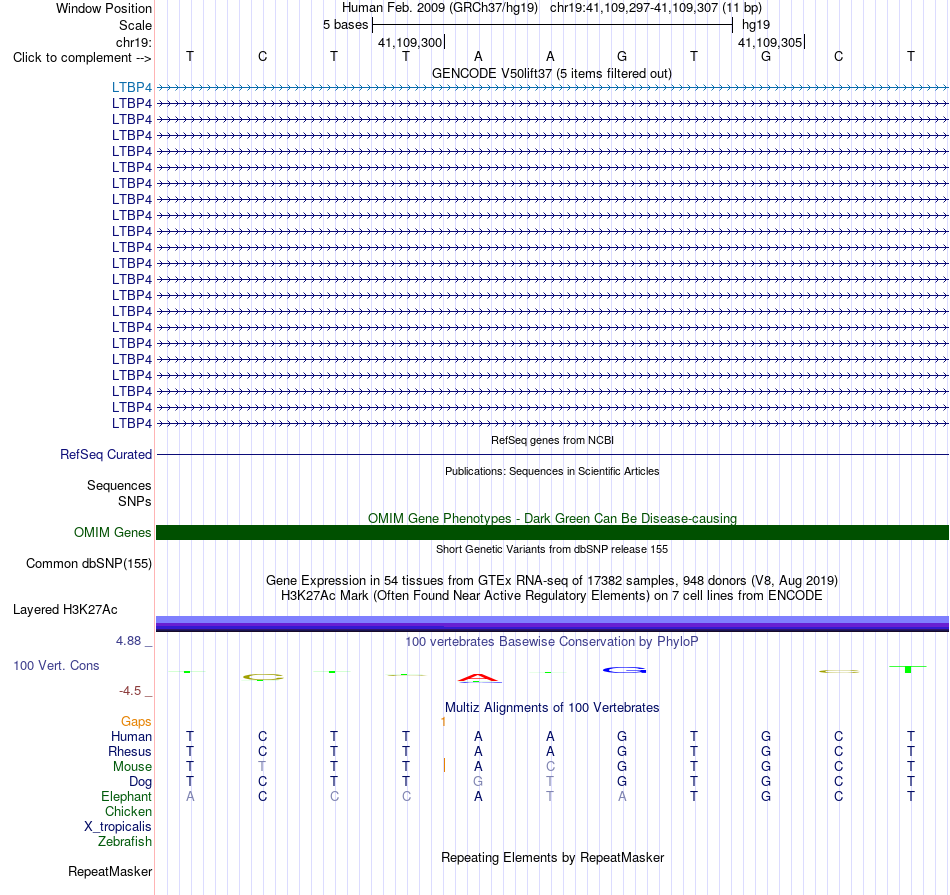Click the chr19:41,109,297-41,109,307 position text

(656, 8)
